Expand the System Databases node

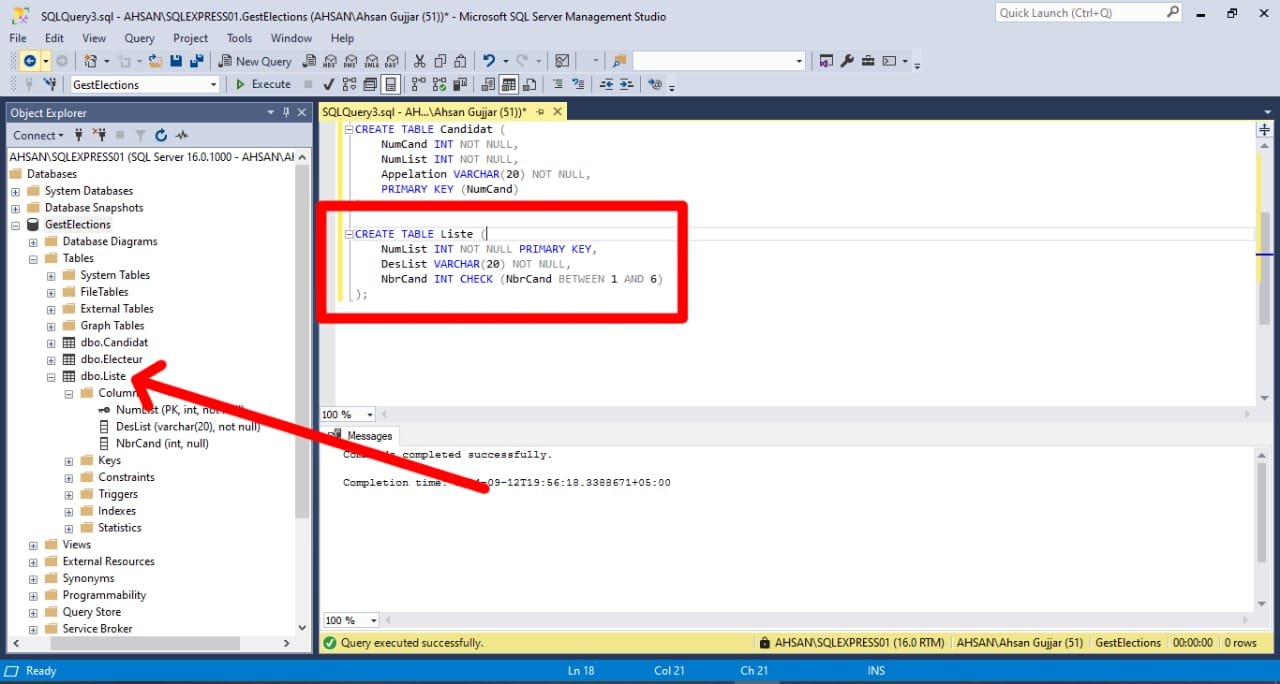(x=15, y=191)
